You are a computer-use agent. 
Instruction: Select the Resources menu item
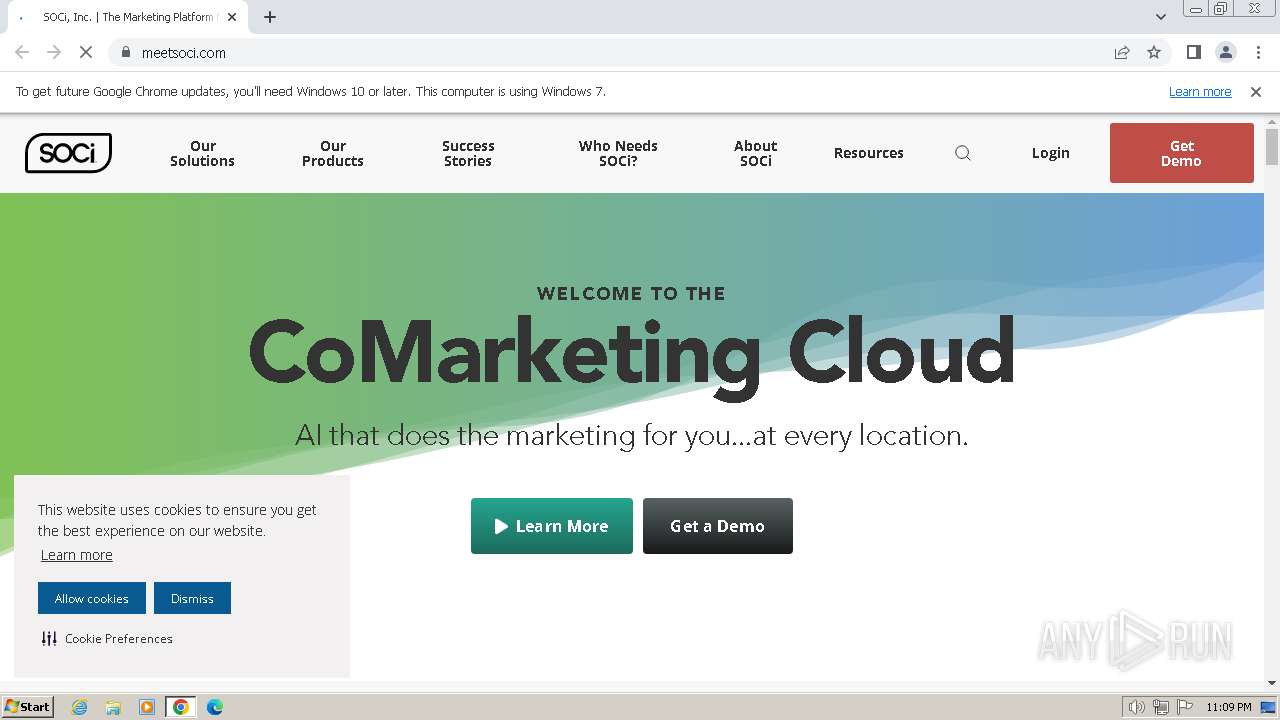[x=868, y=153]
